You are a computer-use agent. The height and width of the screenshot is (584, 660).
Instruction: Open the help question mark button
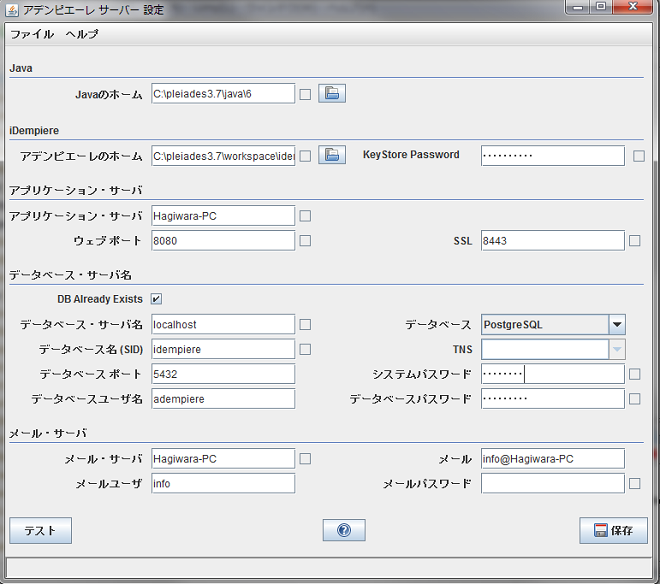point(344,530)
